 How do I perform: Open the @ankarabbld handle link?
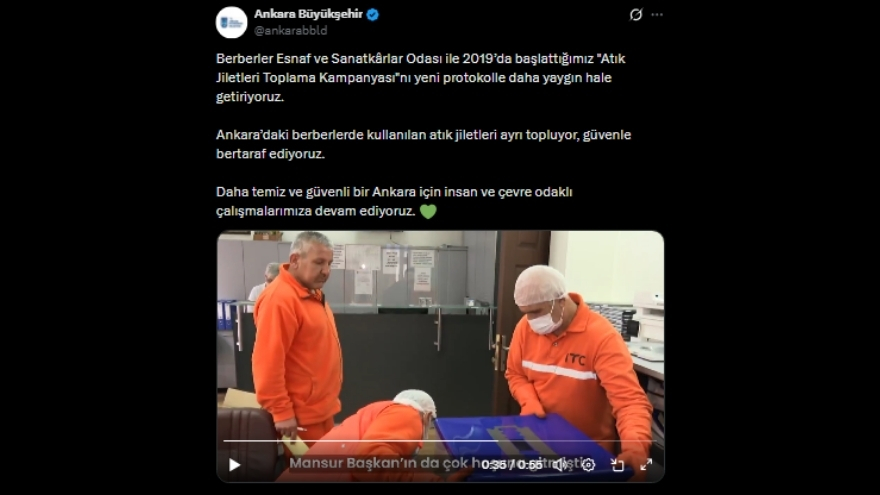click(291, 31)
